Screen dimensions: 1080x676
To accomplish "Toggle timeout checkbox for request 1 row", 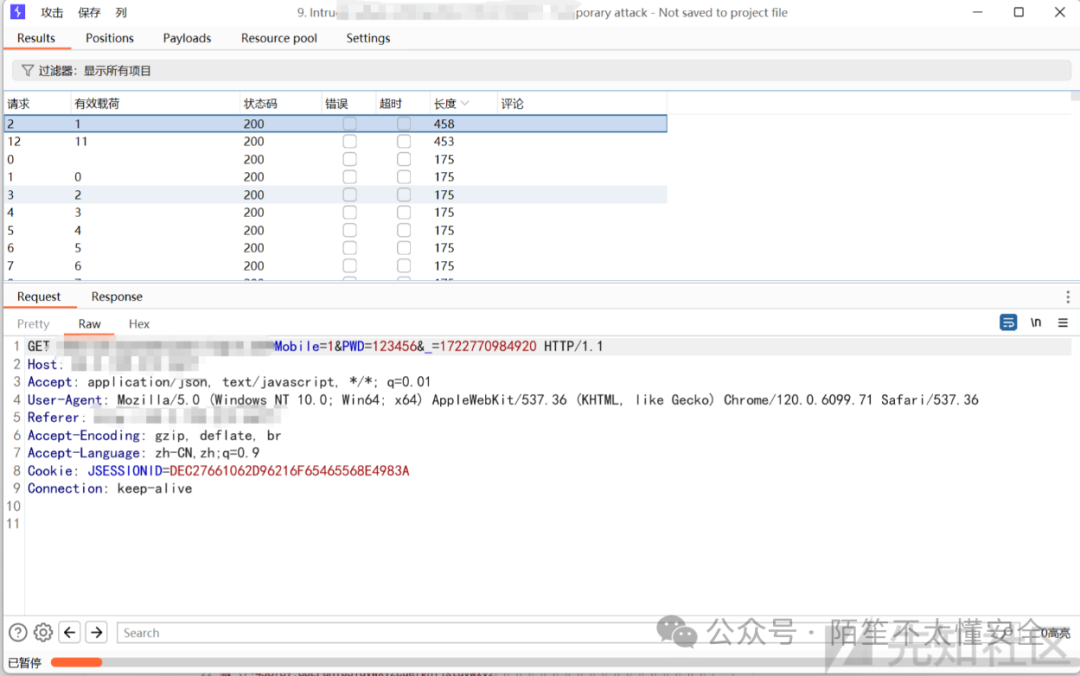I will 404,177.
